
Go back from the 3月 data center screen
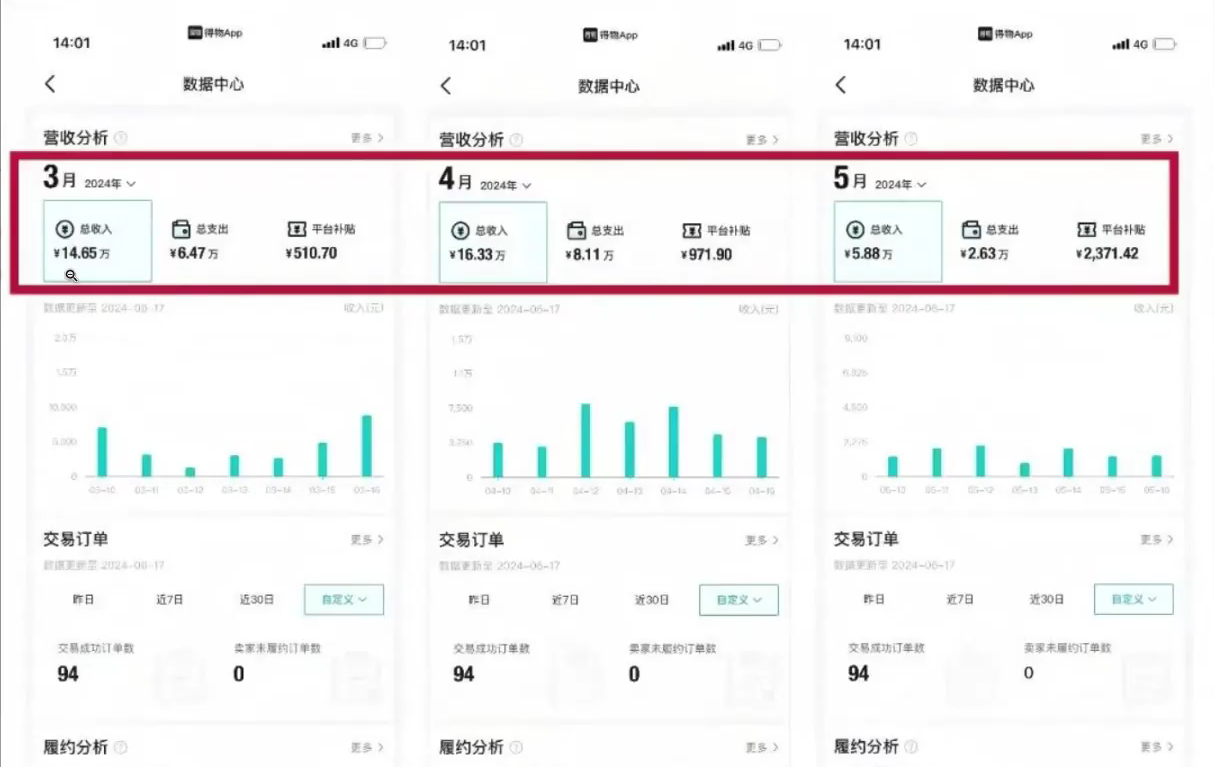coord(50,84)
